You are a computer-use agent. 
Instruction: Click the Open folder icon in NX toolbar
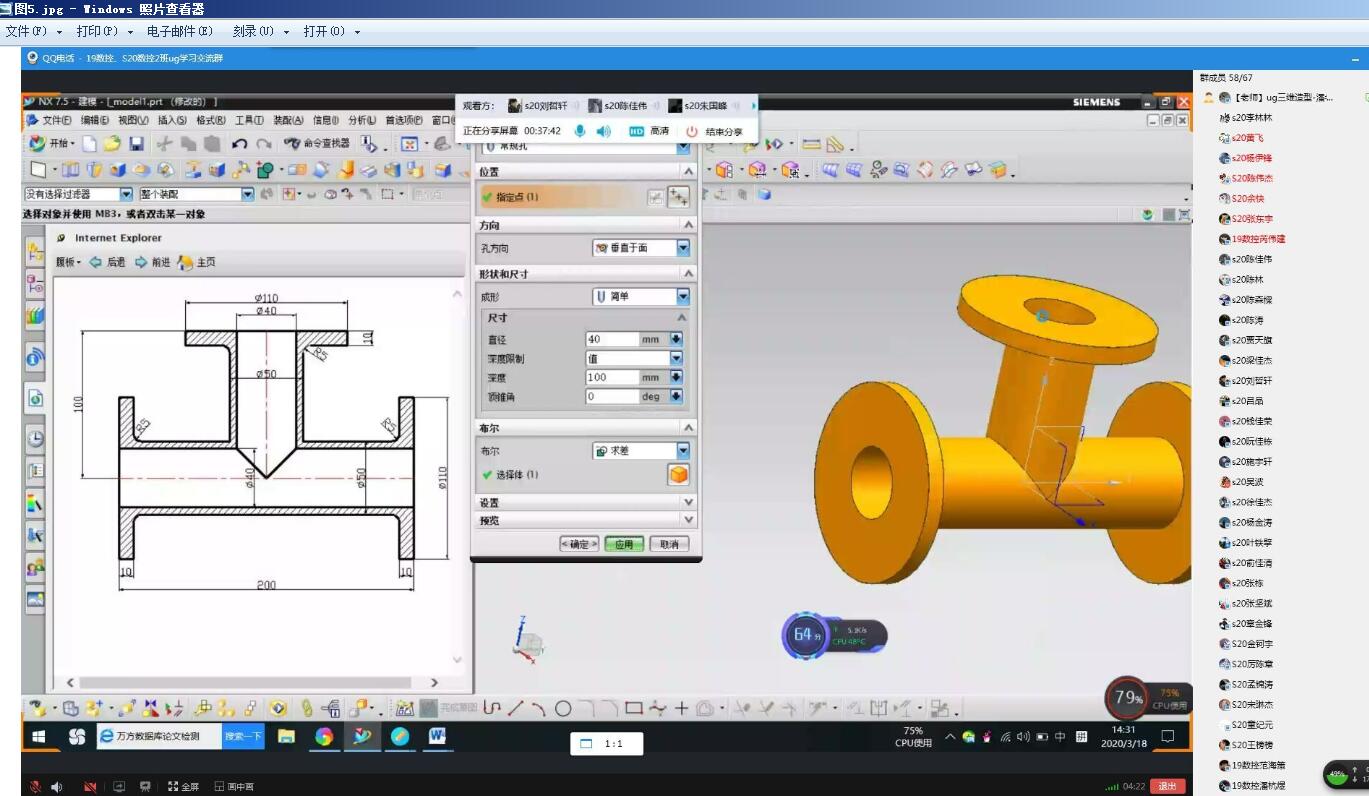click(x=112, y=144)
